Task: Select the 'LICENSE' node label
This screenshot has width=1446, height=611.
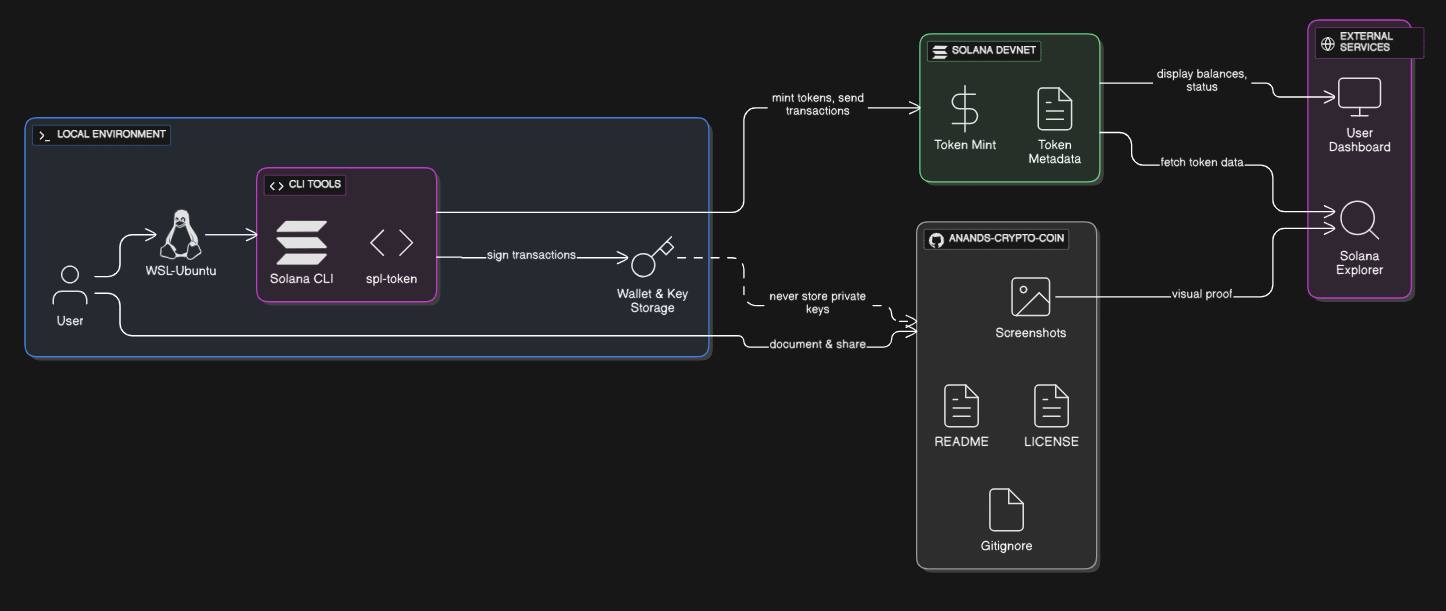Action: [1052, 441]
